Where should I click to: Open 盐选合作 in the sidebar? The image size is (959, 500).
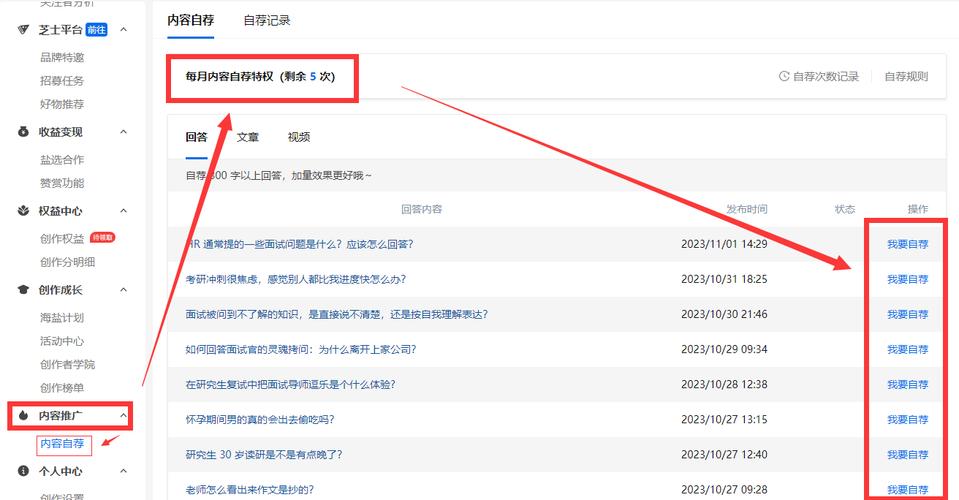point(62,160)
